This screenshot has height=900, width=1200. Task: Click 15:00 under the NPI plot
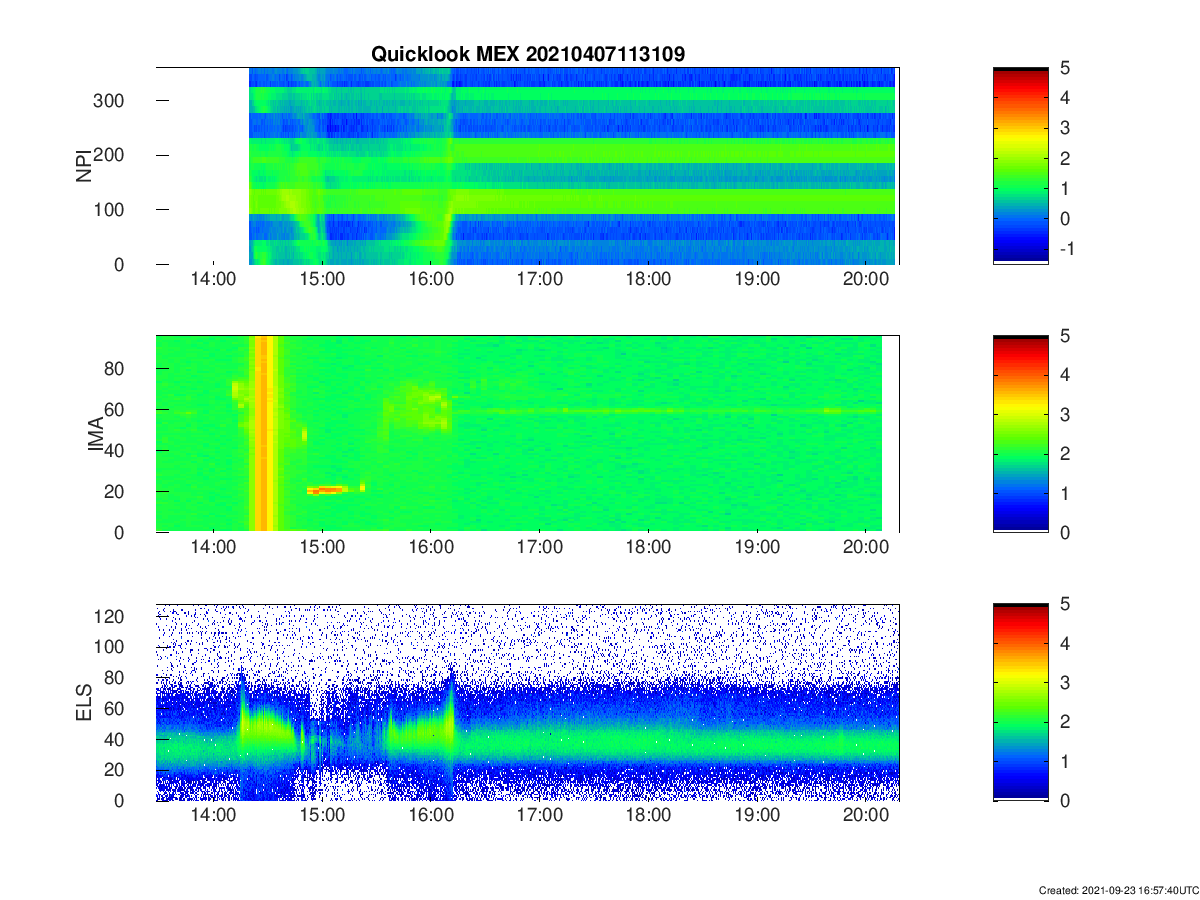point(322,280)
